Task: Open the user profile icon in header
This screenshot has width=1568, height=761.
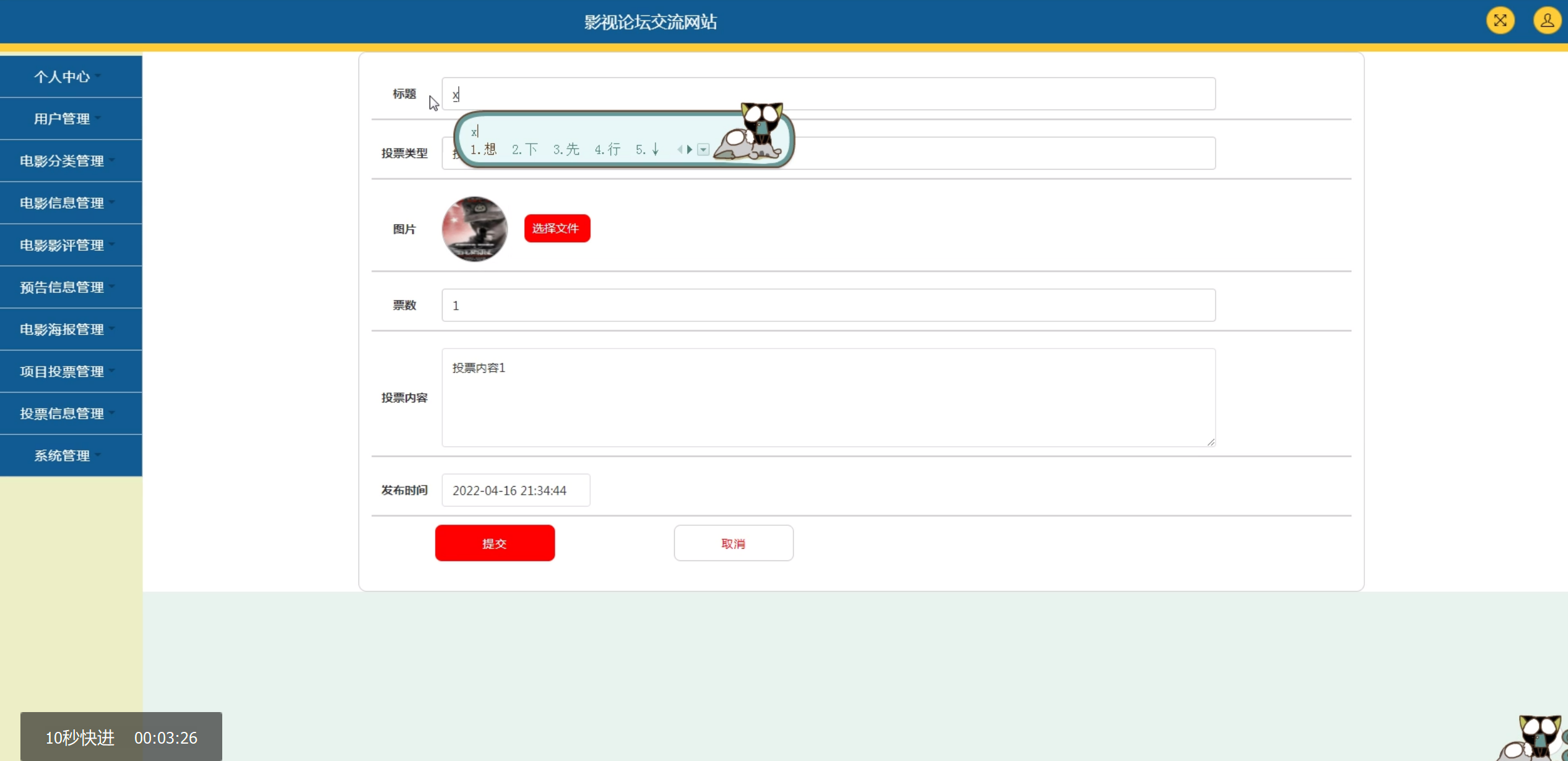Action: click(x=1547, y=20)
